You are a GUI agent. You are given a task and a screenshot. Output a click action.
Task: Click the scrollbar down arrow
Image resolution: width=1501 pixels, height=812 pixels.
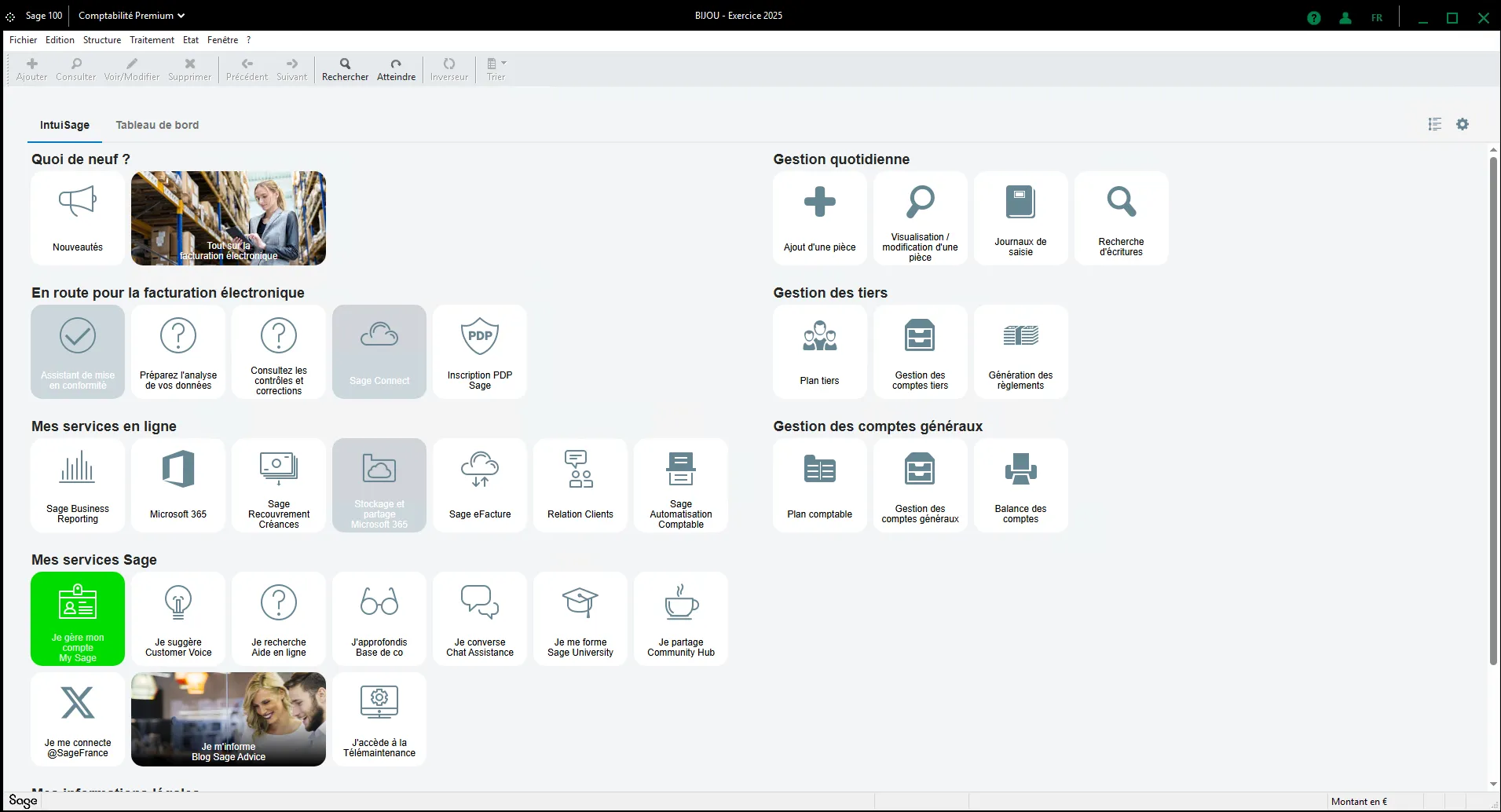click(1493, 785)
